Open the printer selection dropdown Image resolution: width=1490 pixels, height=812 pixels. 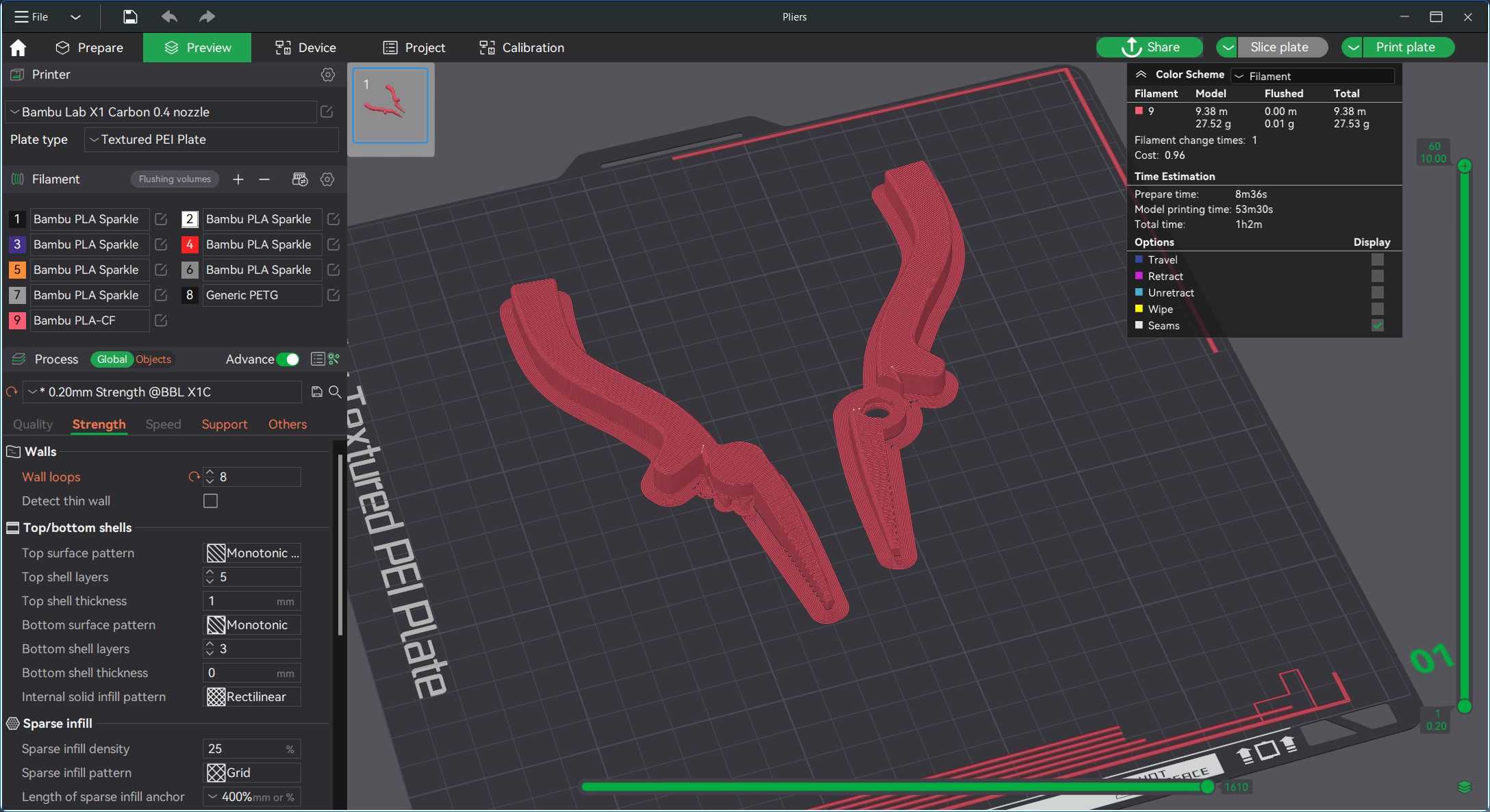click(161, 112)
